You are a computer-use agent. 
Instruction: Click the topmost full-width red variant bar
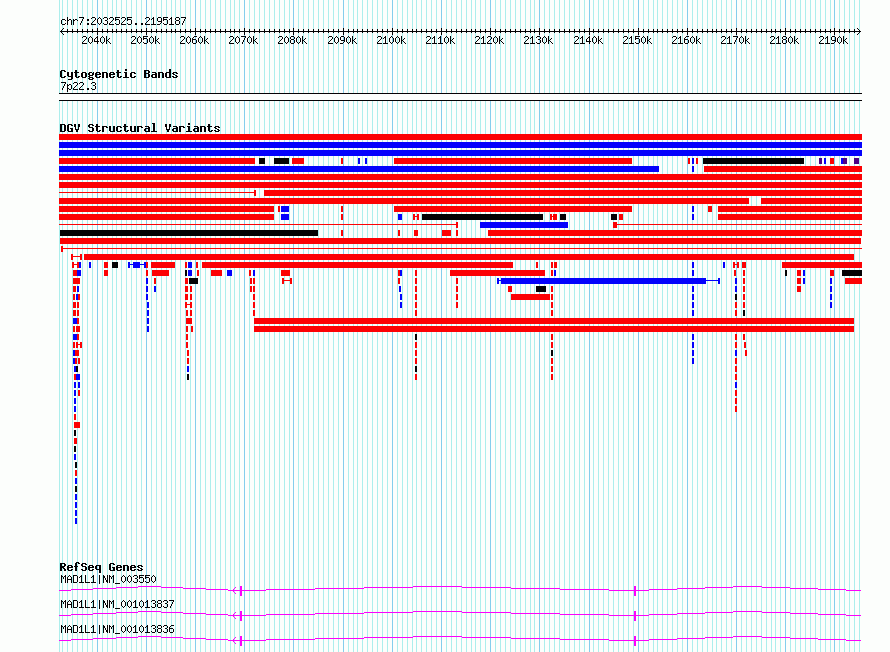coord(460,137)
